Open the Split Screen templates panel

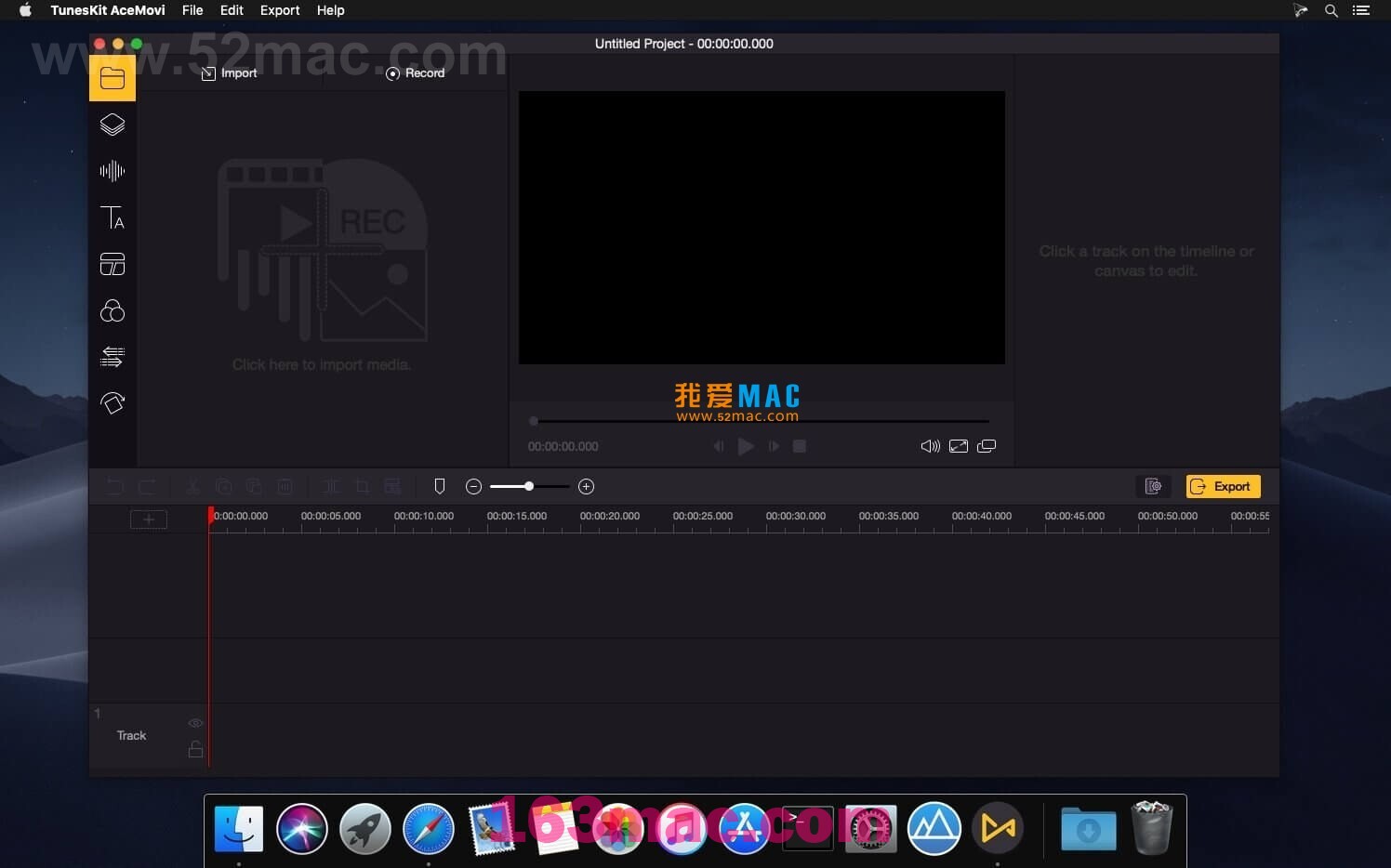[x=113, y=264]
